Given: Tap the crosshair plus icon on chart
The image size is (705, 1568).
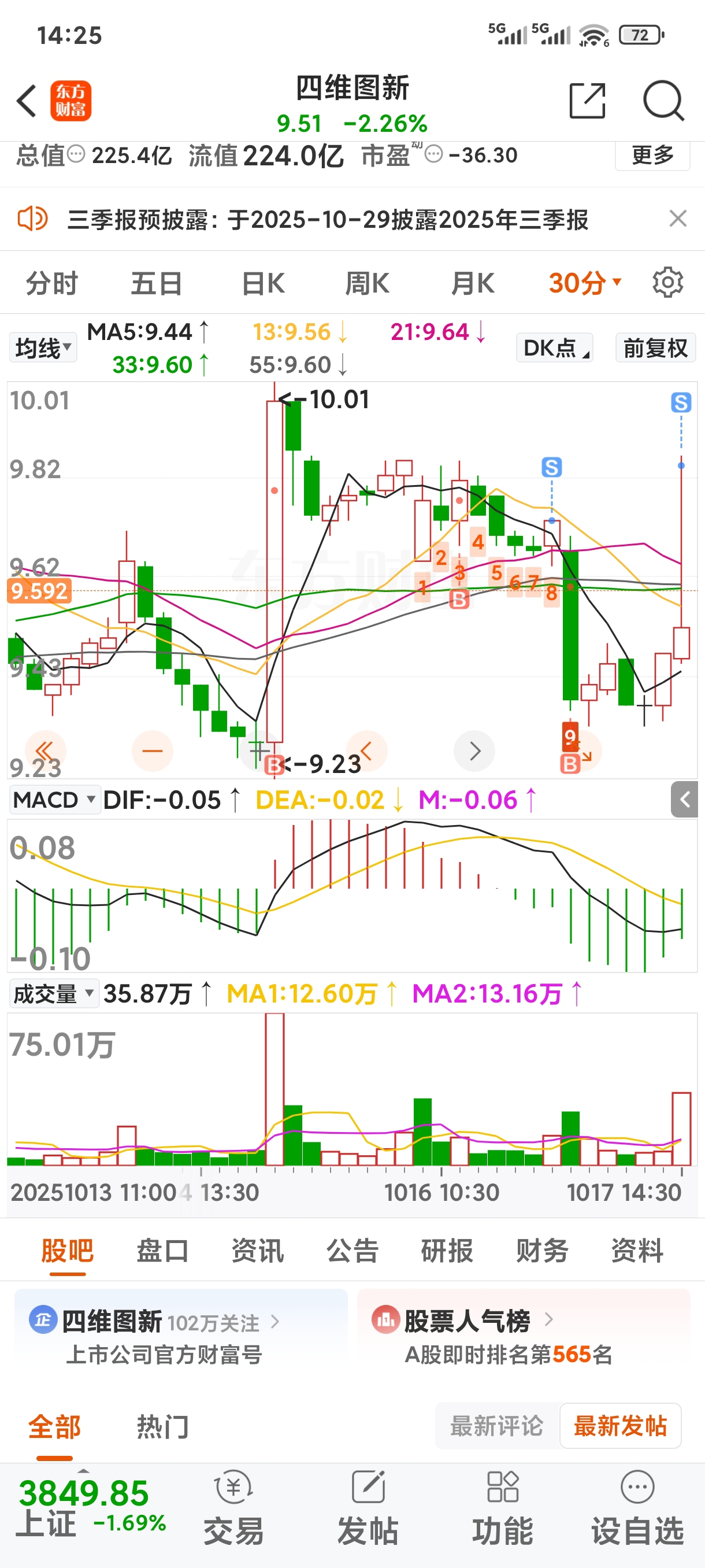Looking at the screenshot, I should tap(259, 750).
